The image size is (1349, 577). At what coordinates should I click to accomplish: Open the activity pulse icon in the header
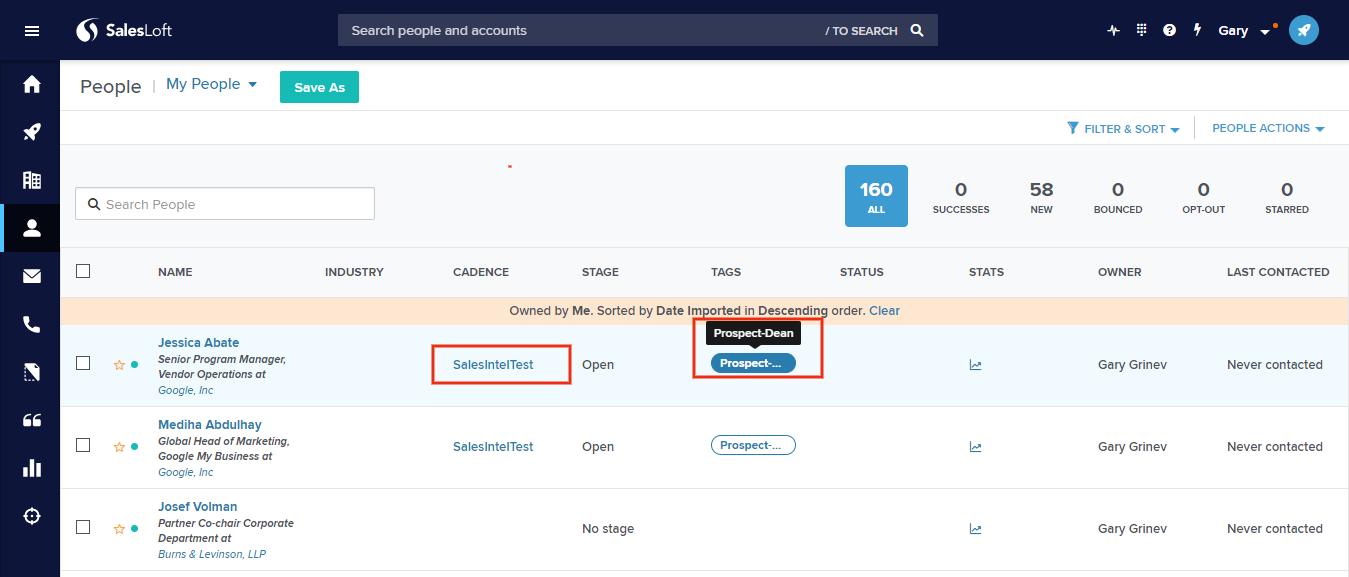pyautogui.click(x=1114, y=31)
